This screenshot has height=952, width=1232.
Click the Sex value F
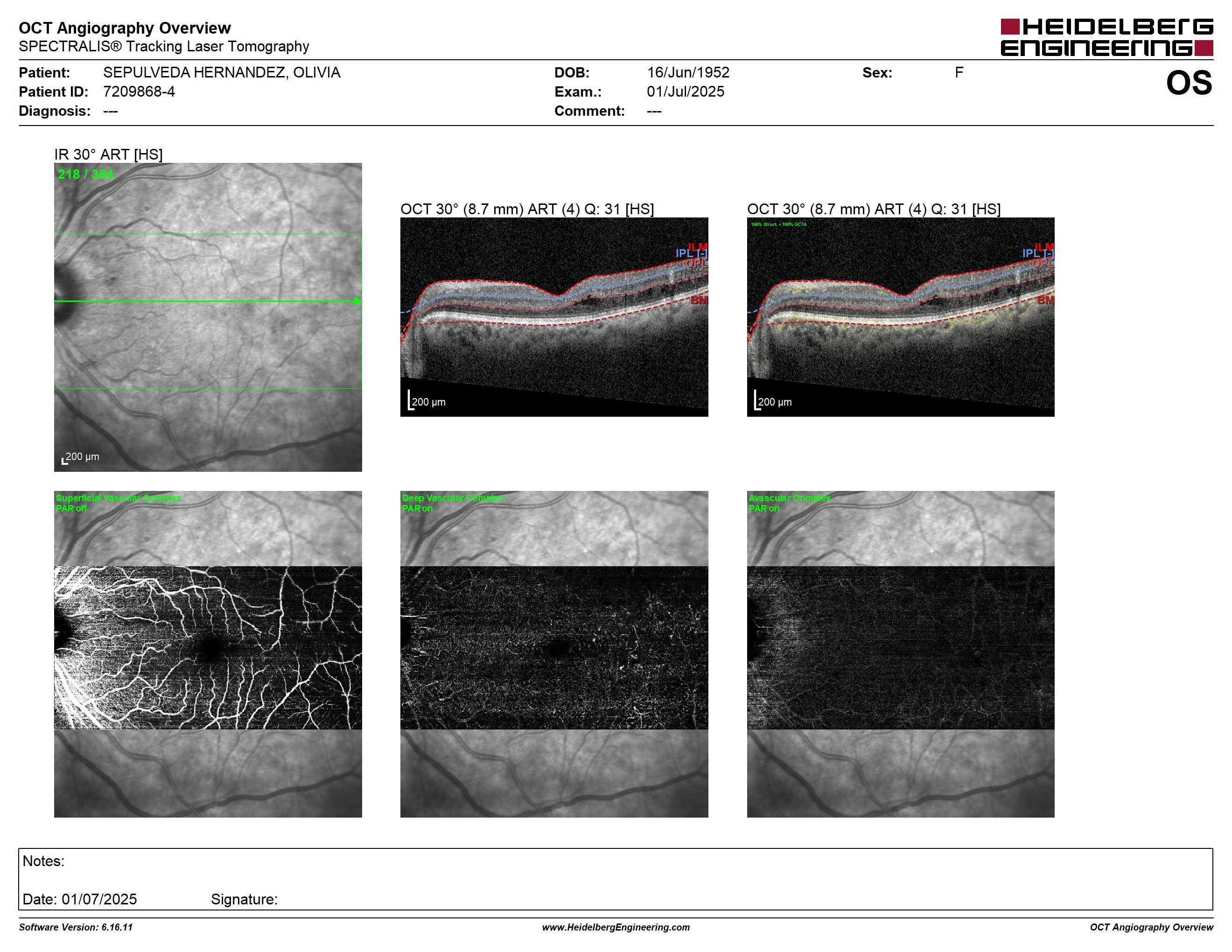coord(959,73)
